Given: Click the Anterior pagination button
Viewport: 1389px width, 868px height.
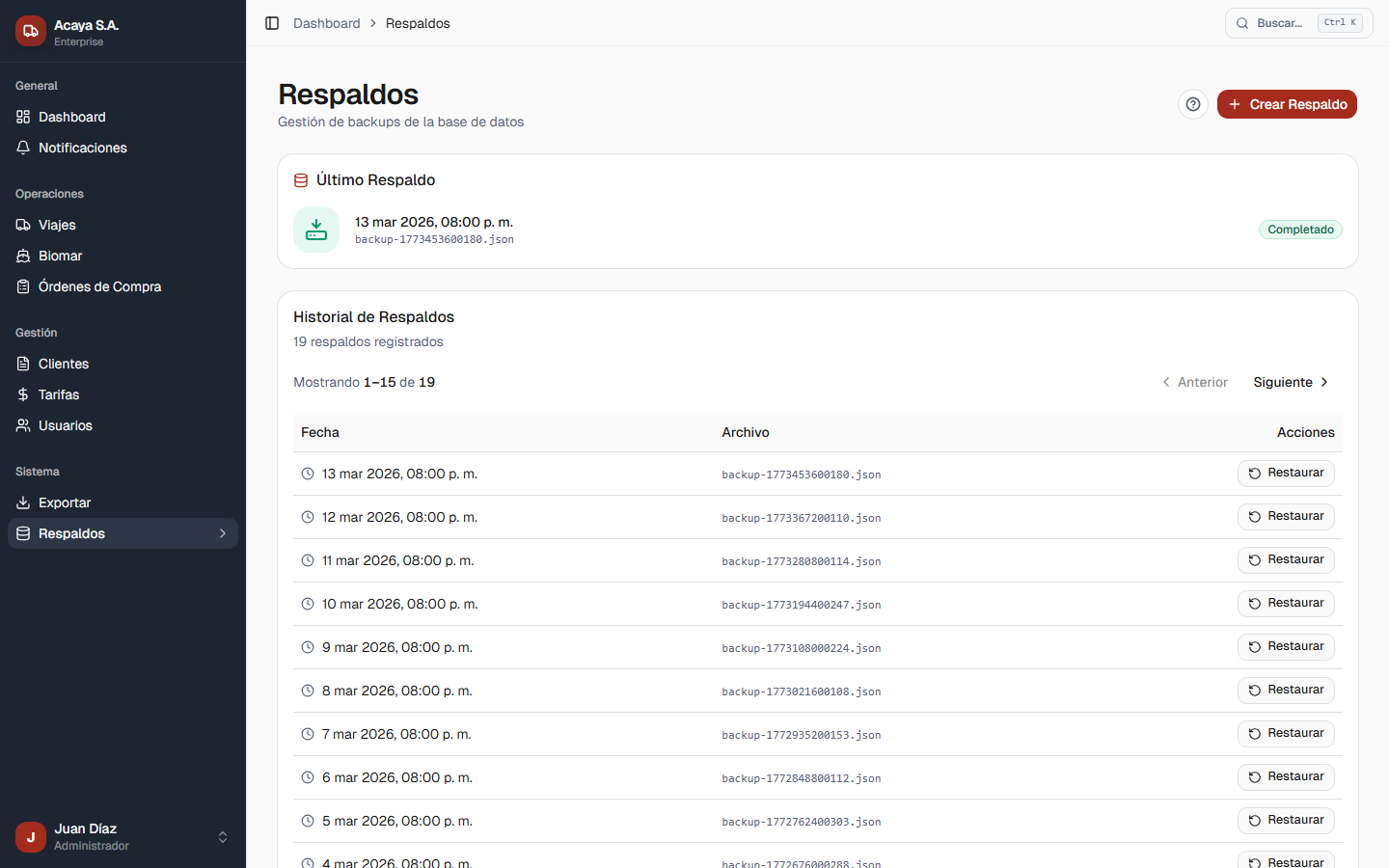Looking at the screenshot, I should tap(1195, 382).
